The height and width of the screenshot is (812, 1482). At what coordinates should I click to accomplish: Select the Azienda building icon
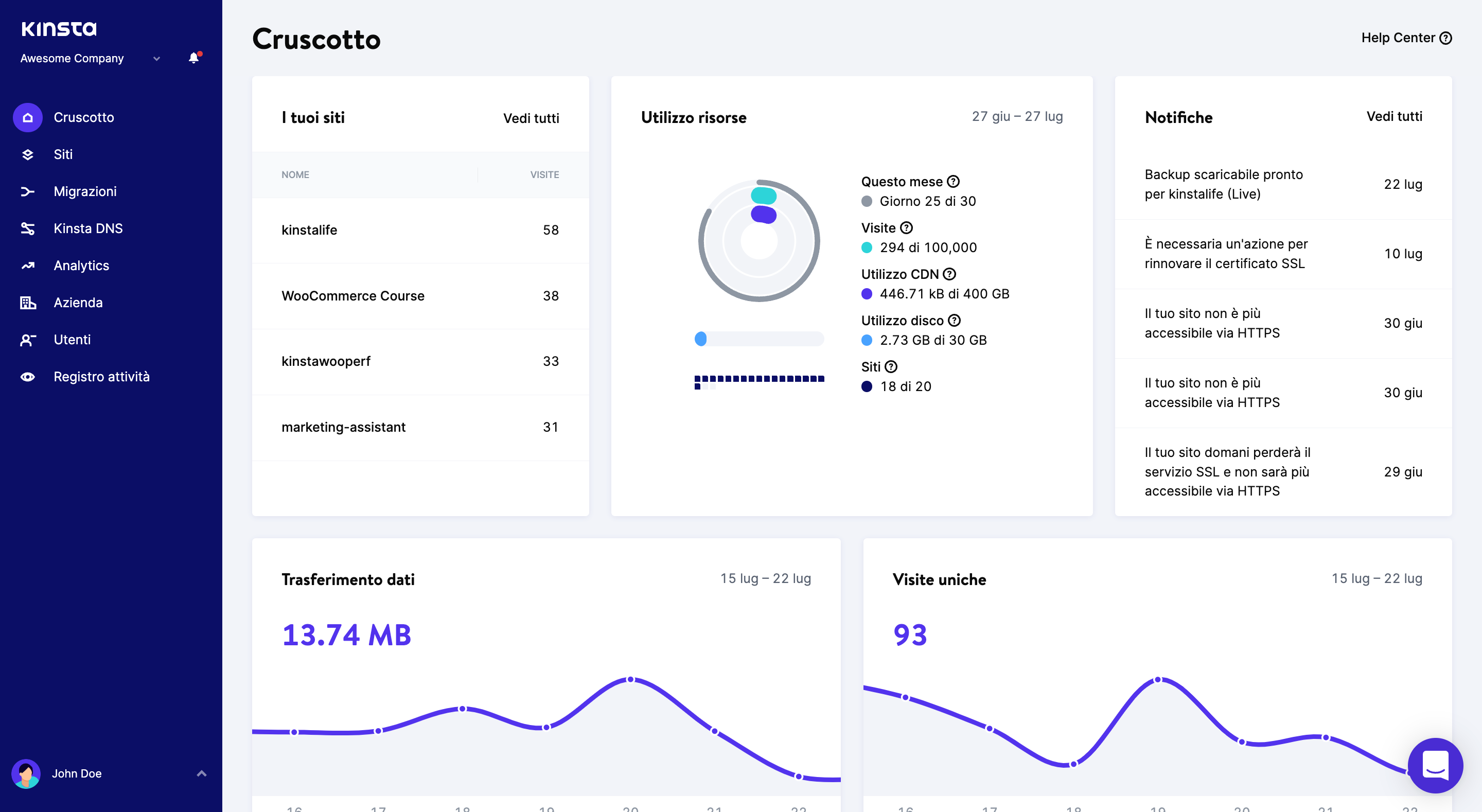(x=27, y=302)
